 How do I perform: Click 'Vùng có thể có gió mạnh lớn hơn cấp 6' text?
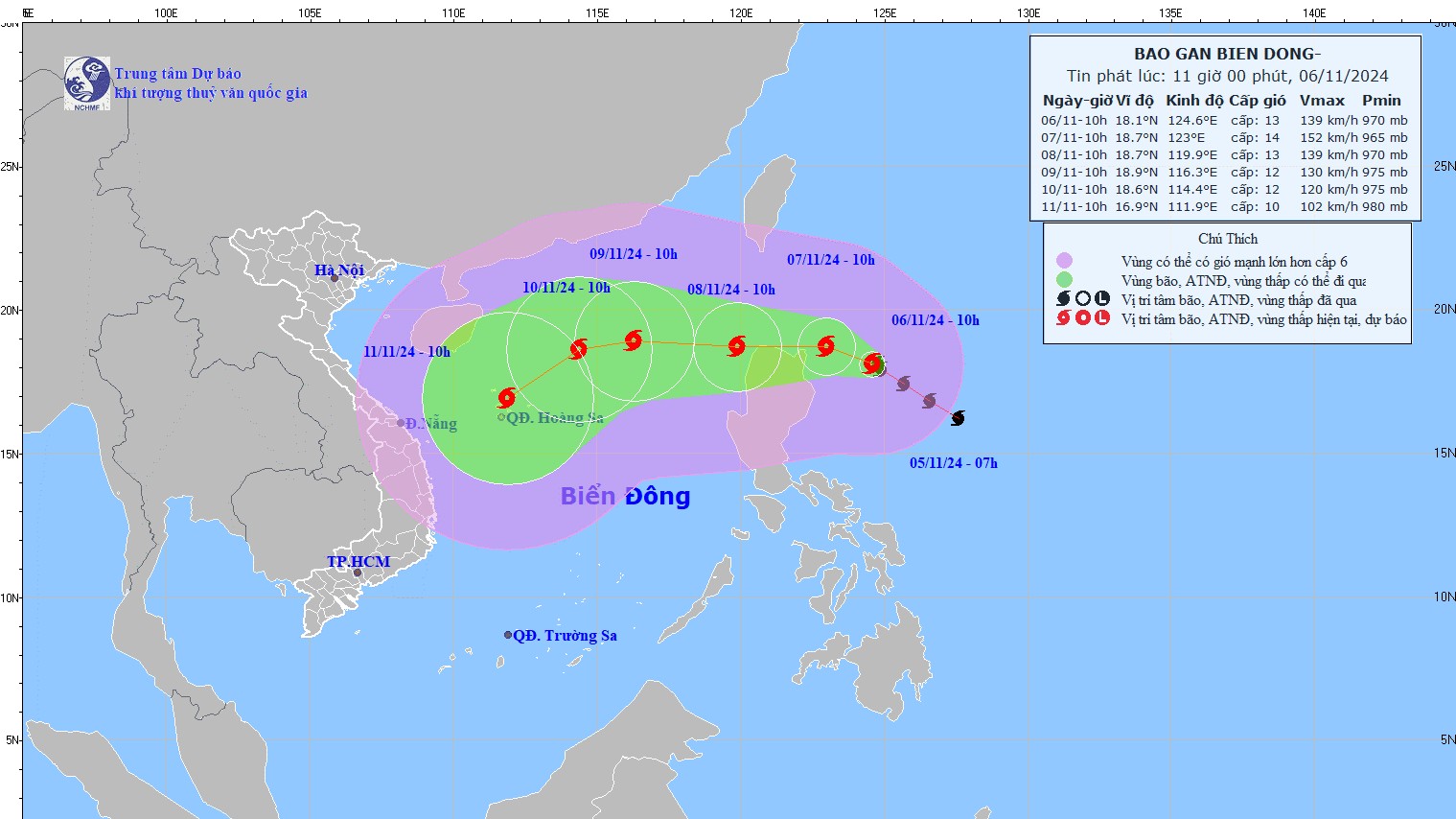click(x=1234, y=262)
